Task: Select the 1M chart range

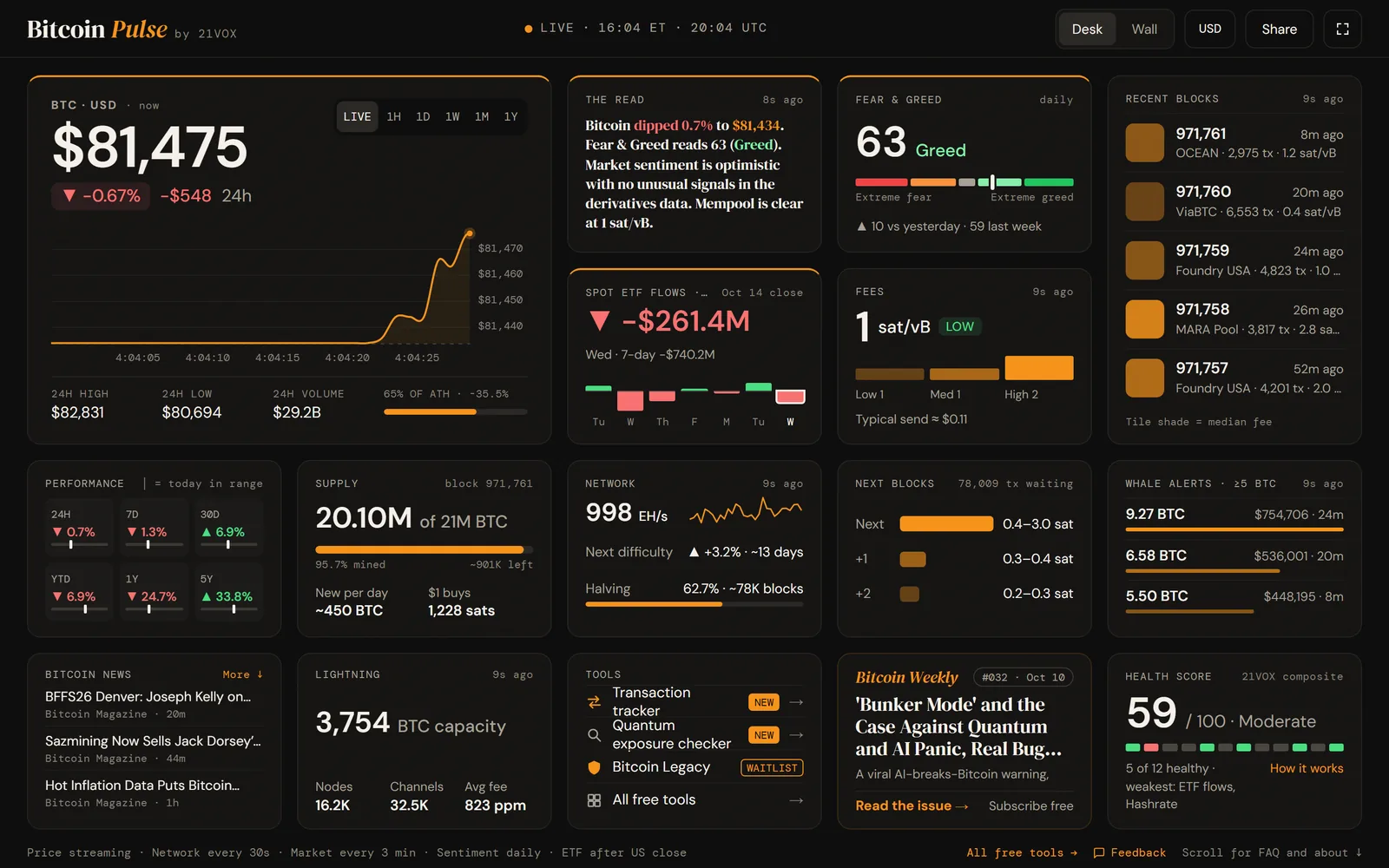Action: click(482, 116)
